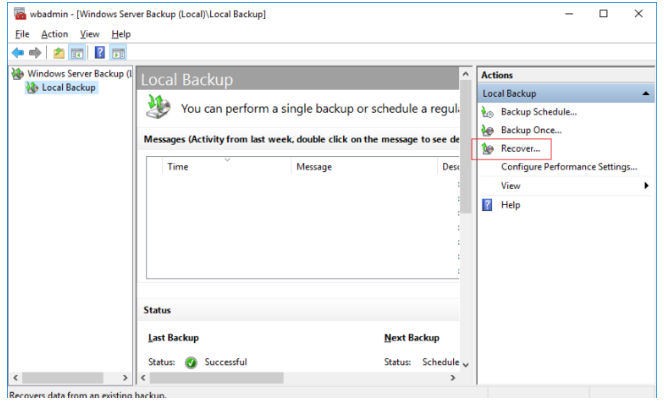
Task: Click the Actions pane title
Action: (x=497, y=75)
